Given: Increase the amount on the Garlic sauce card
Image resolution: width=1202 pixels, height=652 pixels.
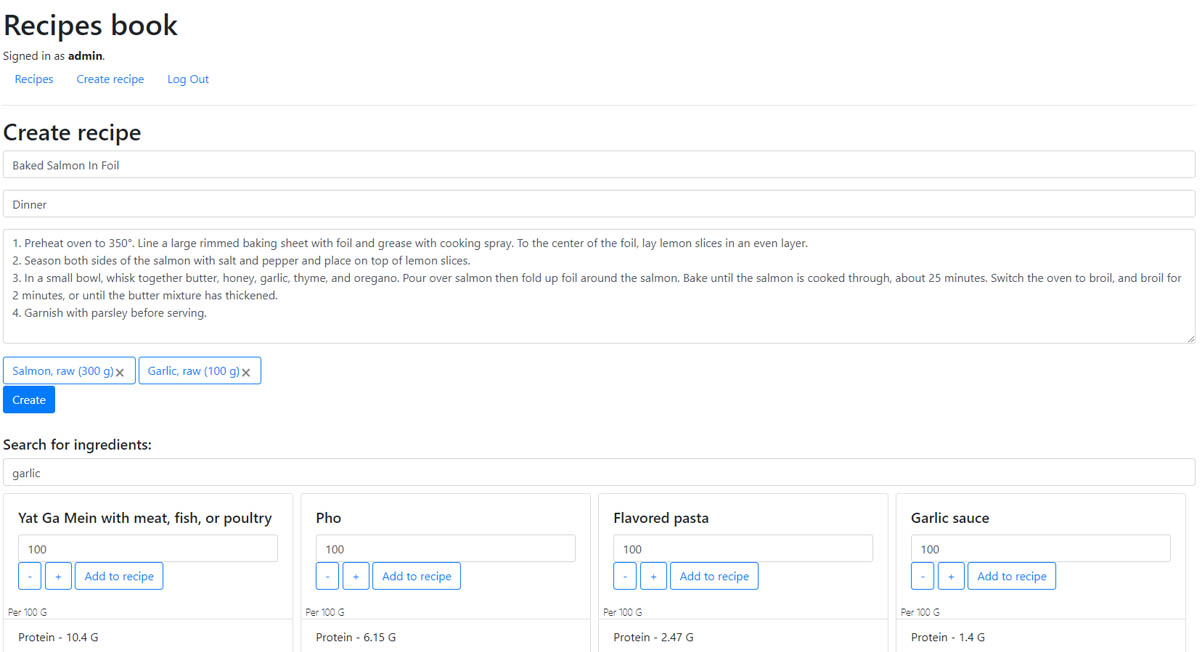Looking at the screenshot, I should tap(951, 576).
